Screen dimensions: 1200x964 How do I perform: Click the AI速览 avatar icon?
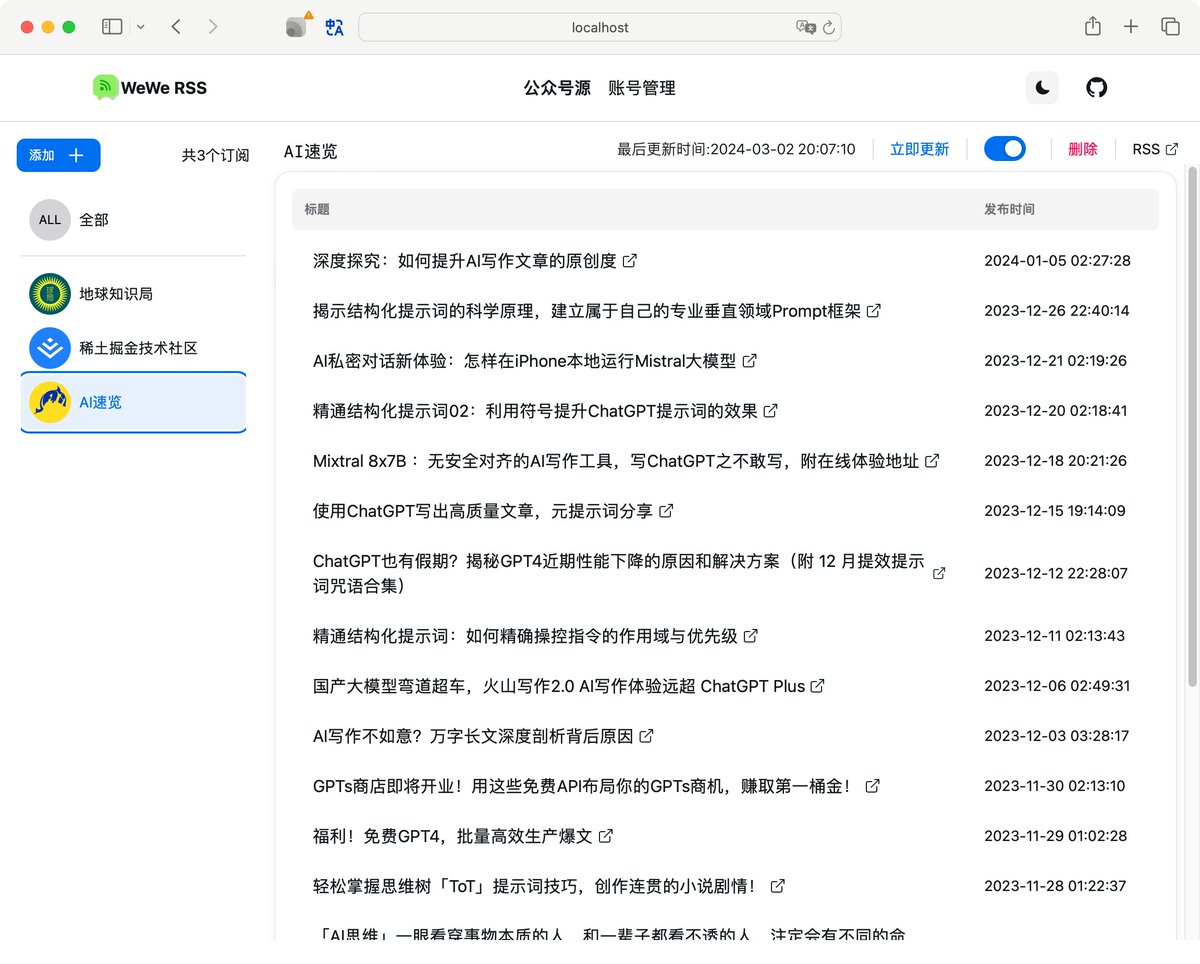(x=50, y=402)
